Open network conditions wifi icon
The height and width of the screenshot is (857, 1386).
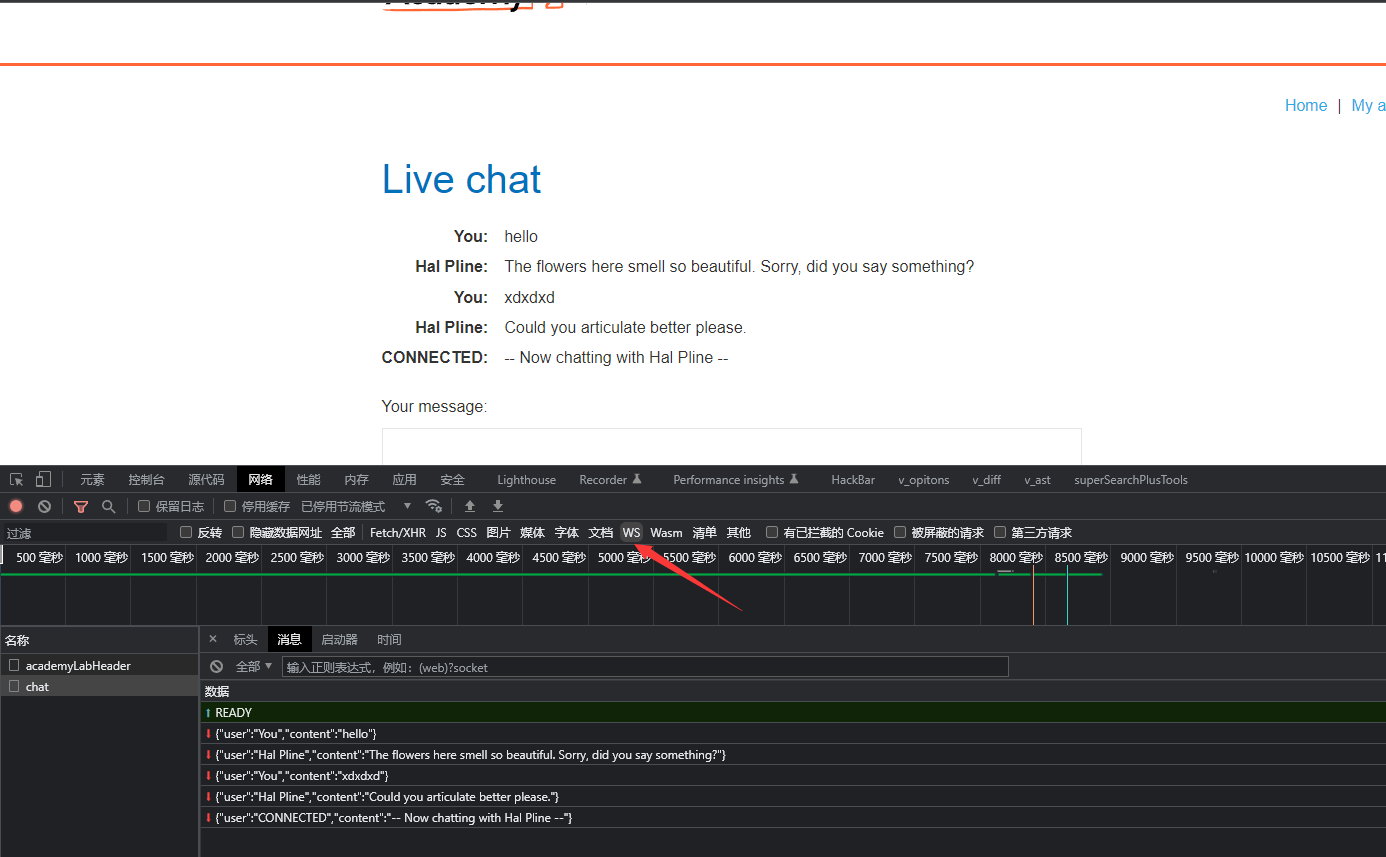[433, 506]
